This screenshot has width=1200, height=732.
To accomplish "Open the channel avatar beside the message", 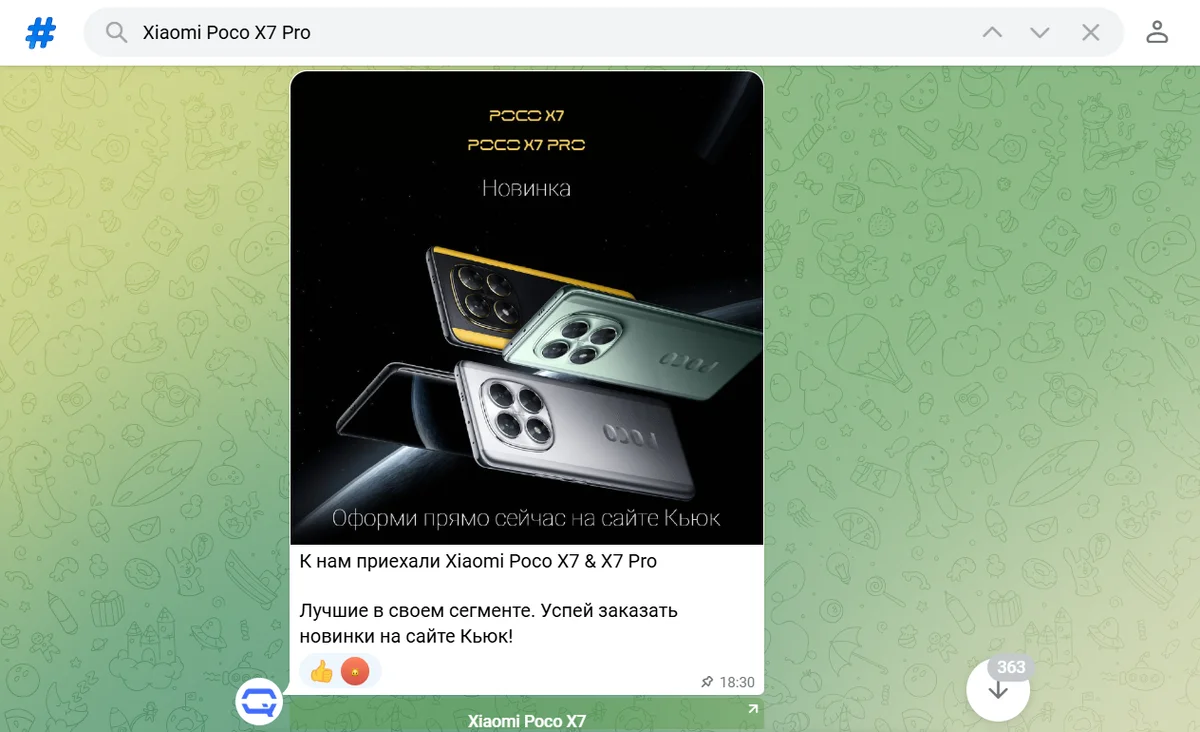I will tap(259, 701).
